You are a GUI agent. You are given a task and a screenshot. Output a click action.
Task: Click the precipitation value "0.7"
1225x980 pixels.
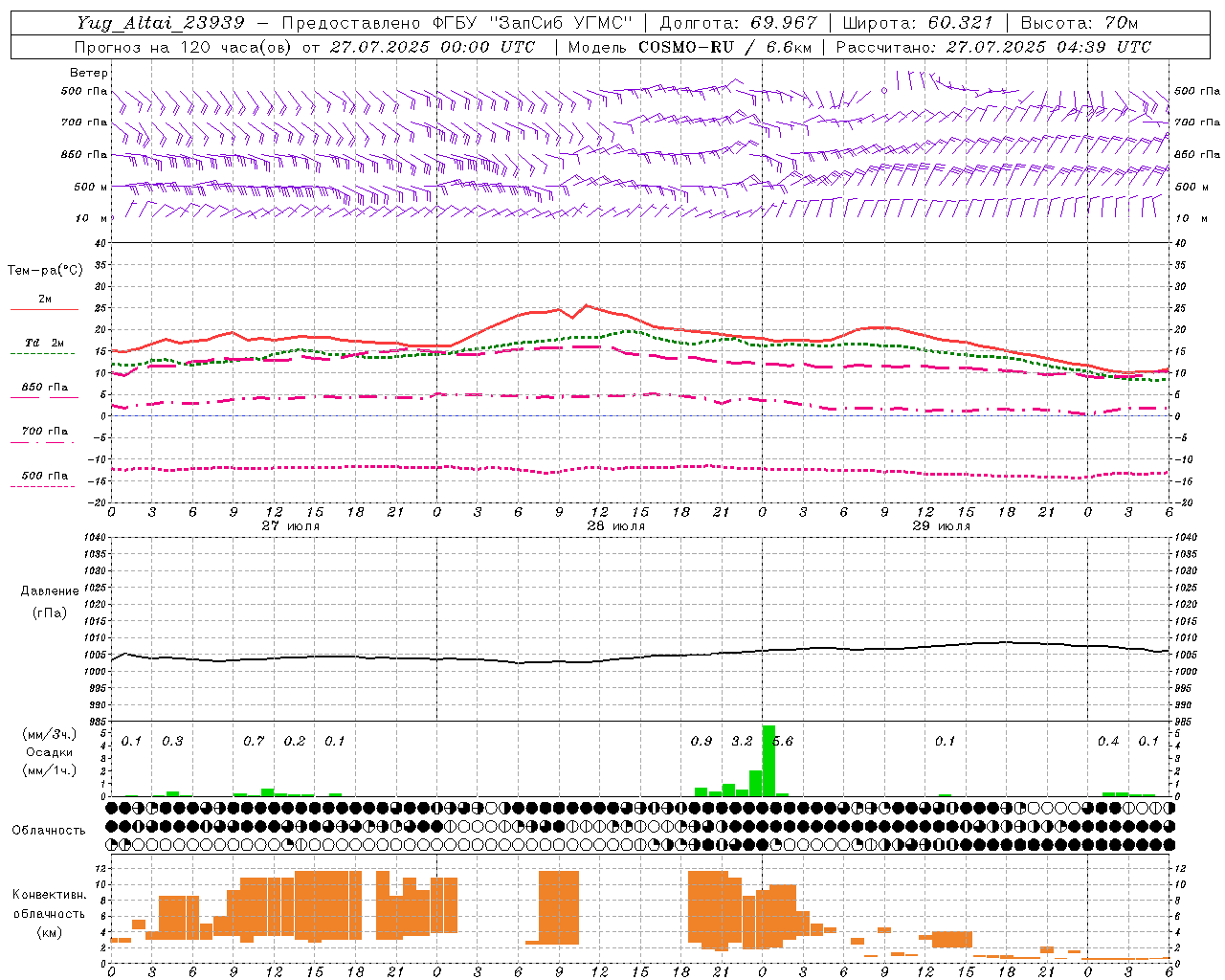(254, 742)
